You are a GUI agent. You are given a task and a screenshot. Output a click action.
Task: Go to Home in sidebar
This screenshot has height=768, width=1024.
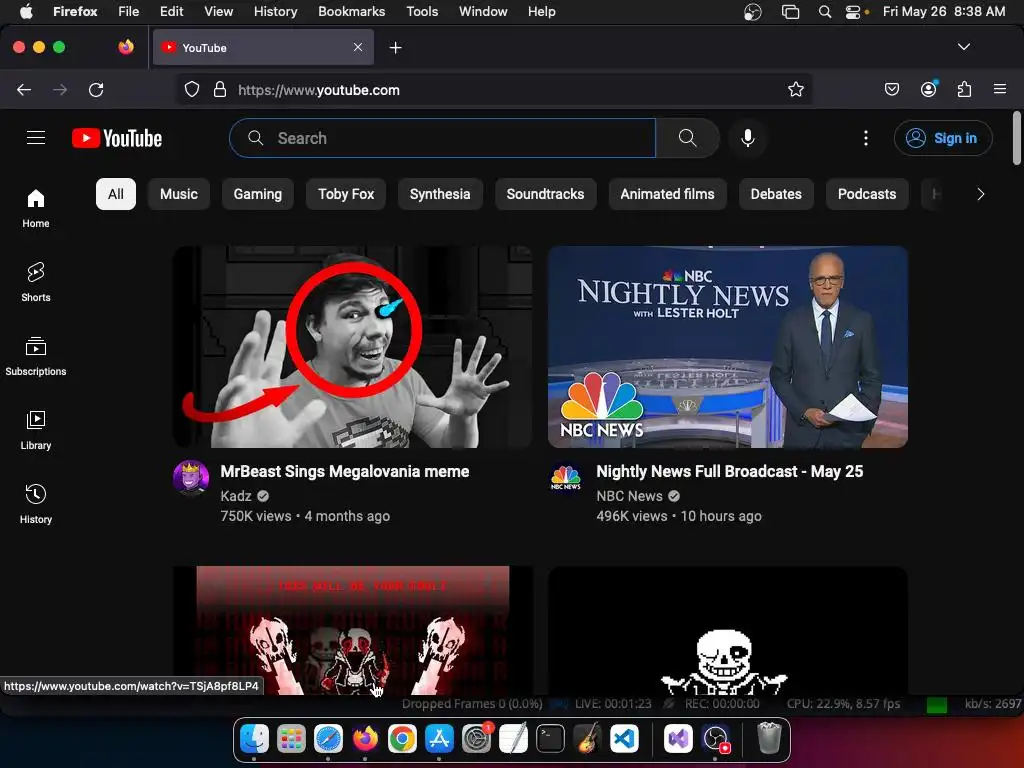pos(36,208)
